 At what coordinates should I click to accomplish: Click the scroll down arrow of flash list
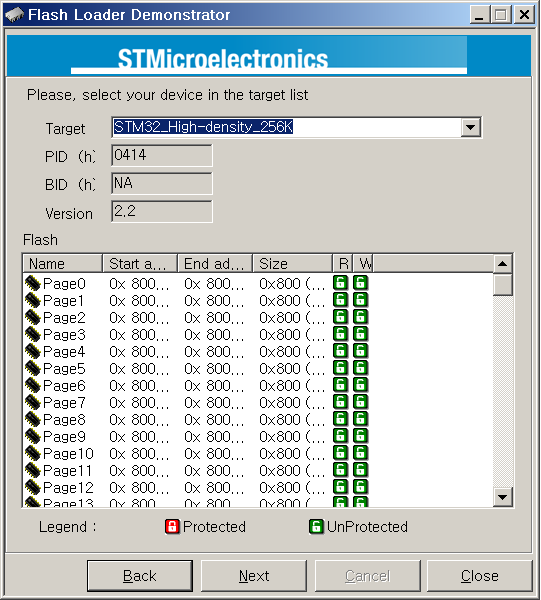[x=503, y=497]
